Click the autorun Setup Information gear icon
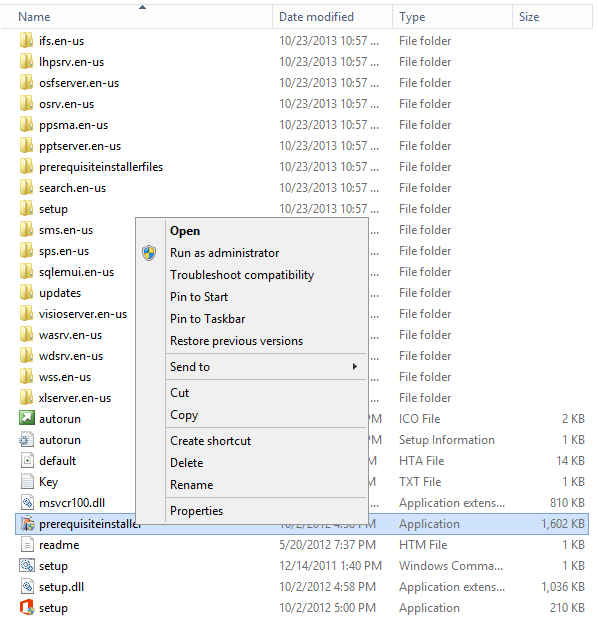The width and height of the screenshot is (598, 619). (27, 440)
